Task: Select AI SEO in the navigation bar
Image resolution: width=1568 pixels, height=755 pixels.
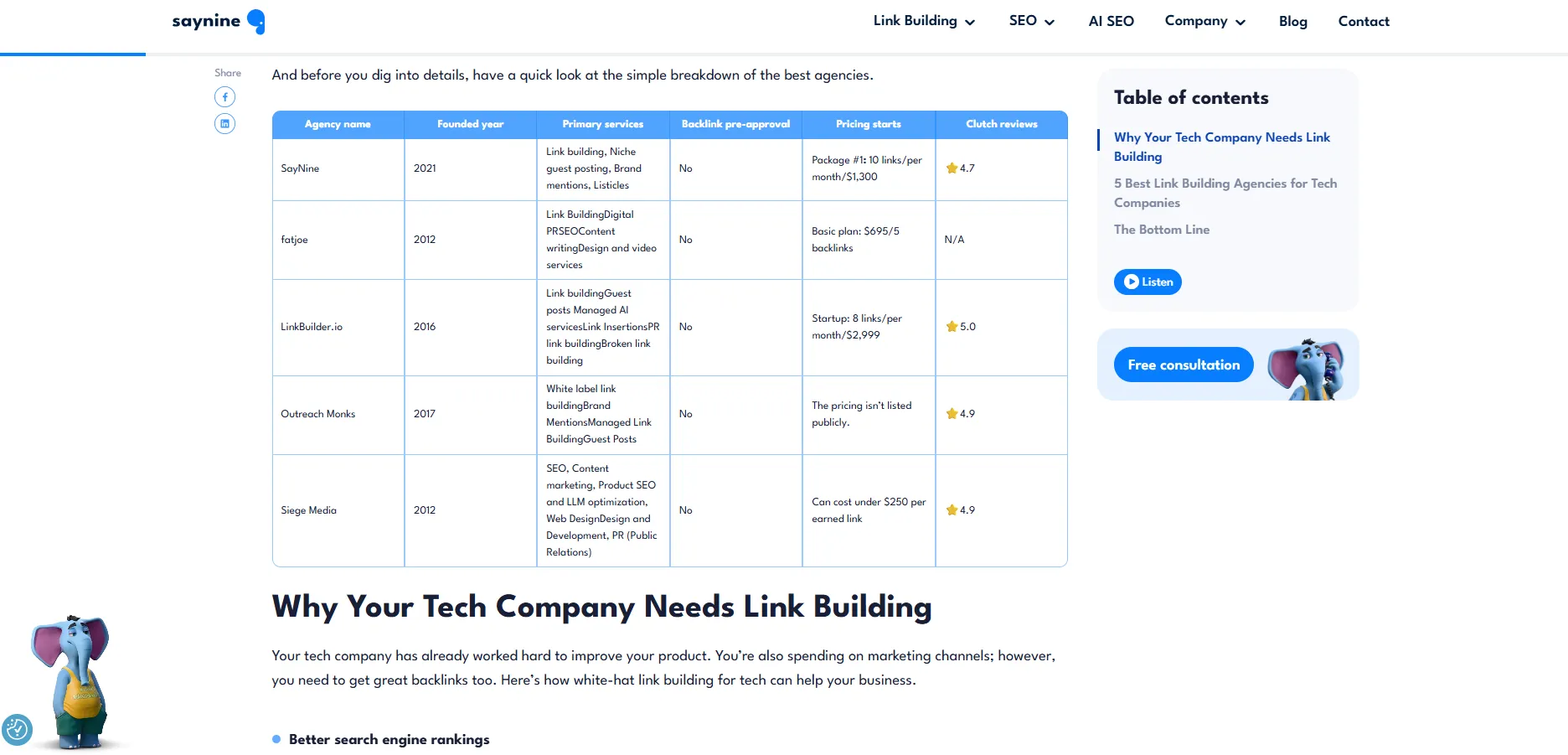Action: coord(1112,21)
